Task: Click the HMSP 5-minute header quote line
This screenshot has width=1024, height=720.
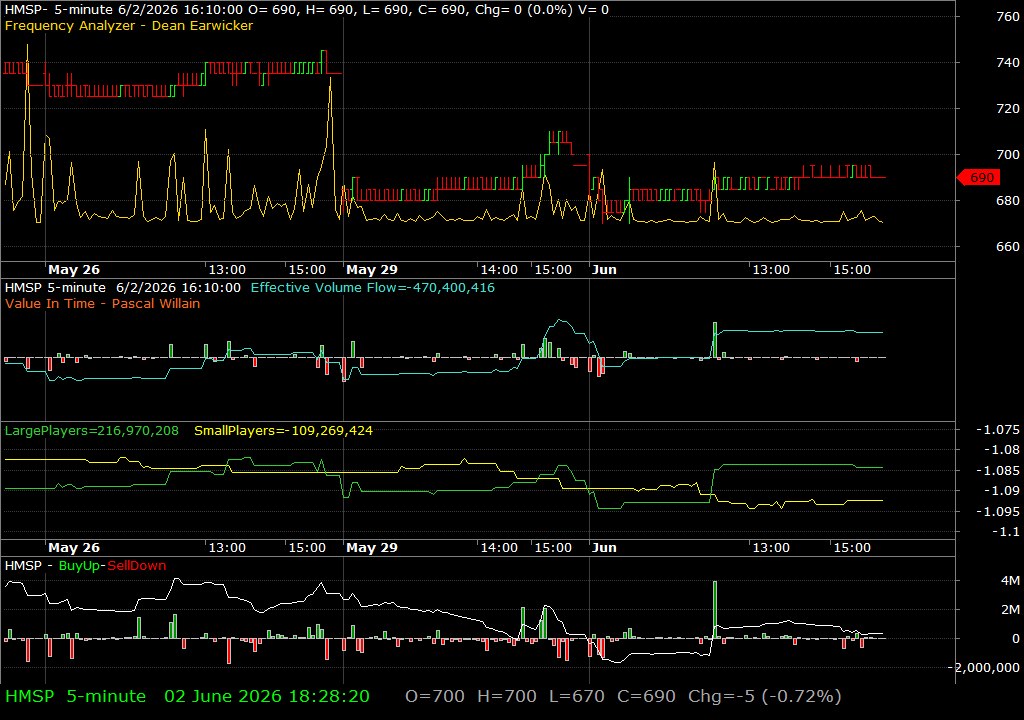Action: 306,10
